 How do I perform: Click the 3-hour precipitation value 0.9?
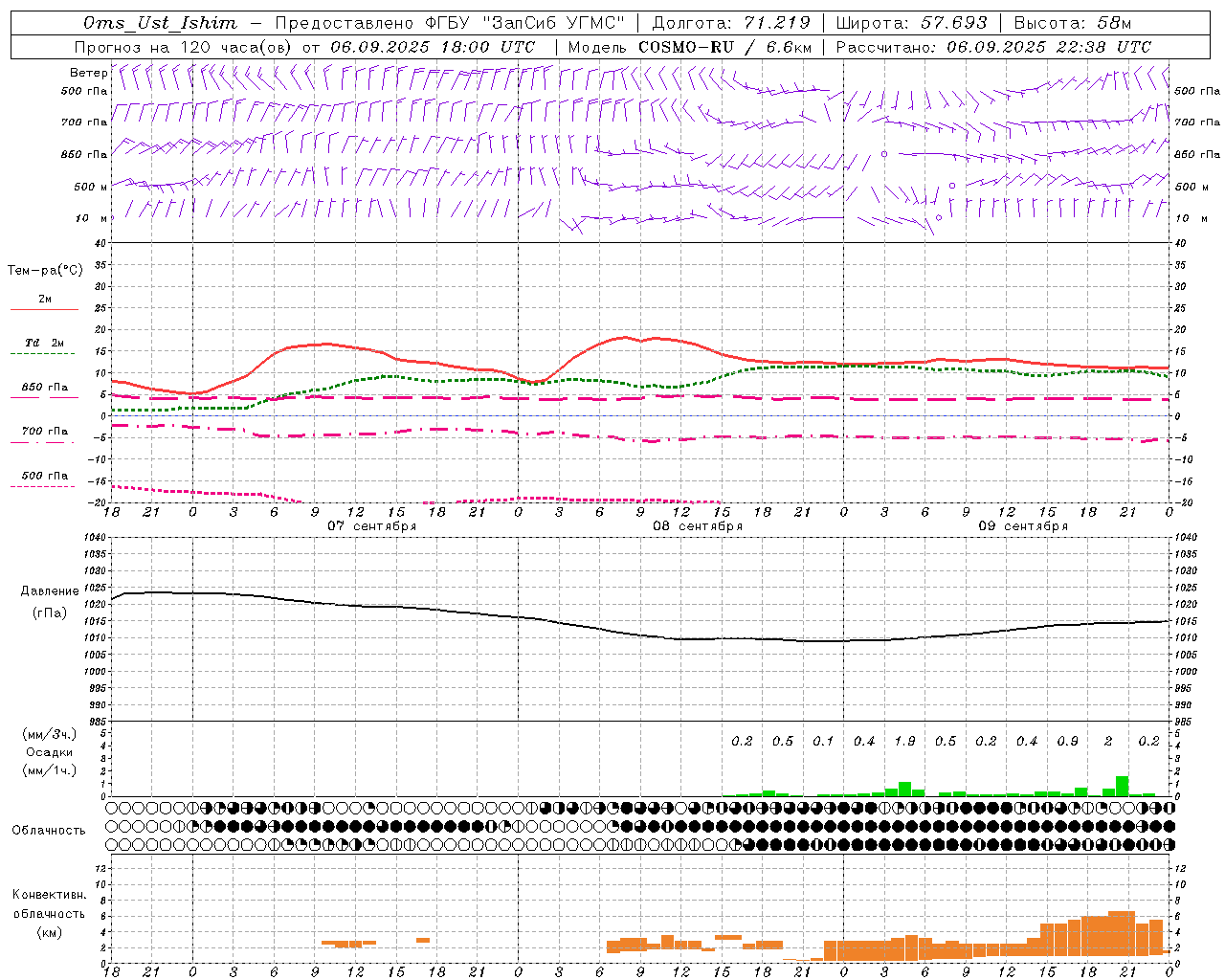click(x=1067, y=741)
